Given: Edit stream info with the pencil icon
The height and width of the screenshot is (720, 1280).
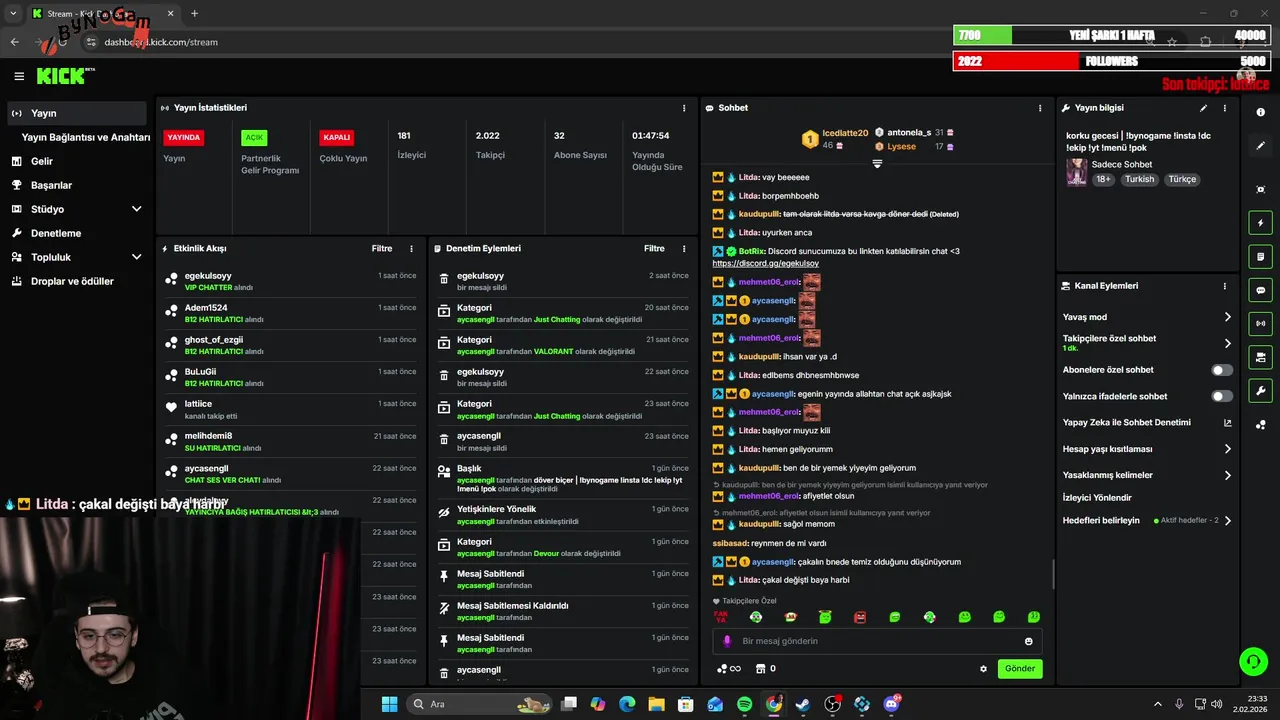Looking at the screenshot, I should [1203, 108].
